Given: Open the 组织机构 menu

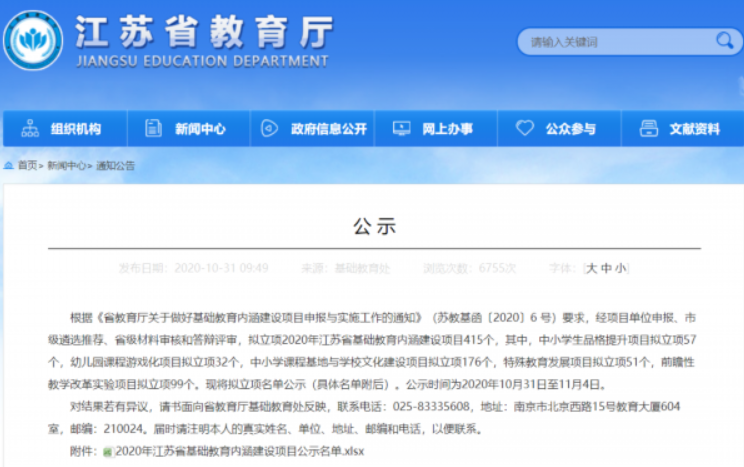Looking at the screenshot, I should [x=76, y=129].
